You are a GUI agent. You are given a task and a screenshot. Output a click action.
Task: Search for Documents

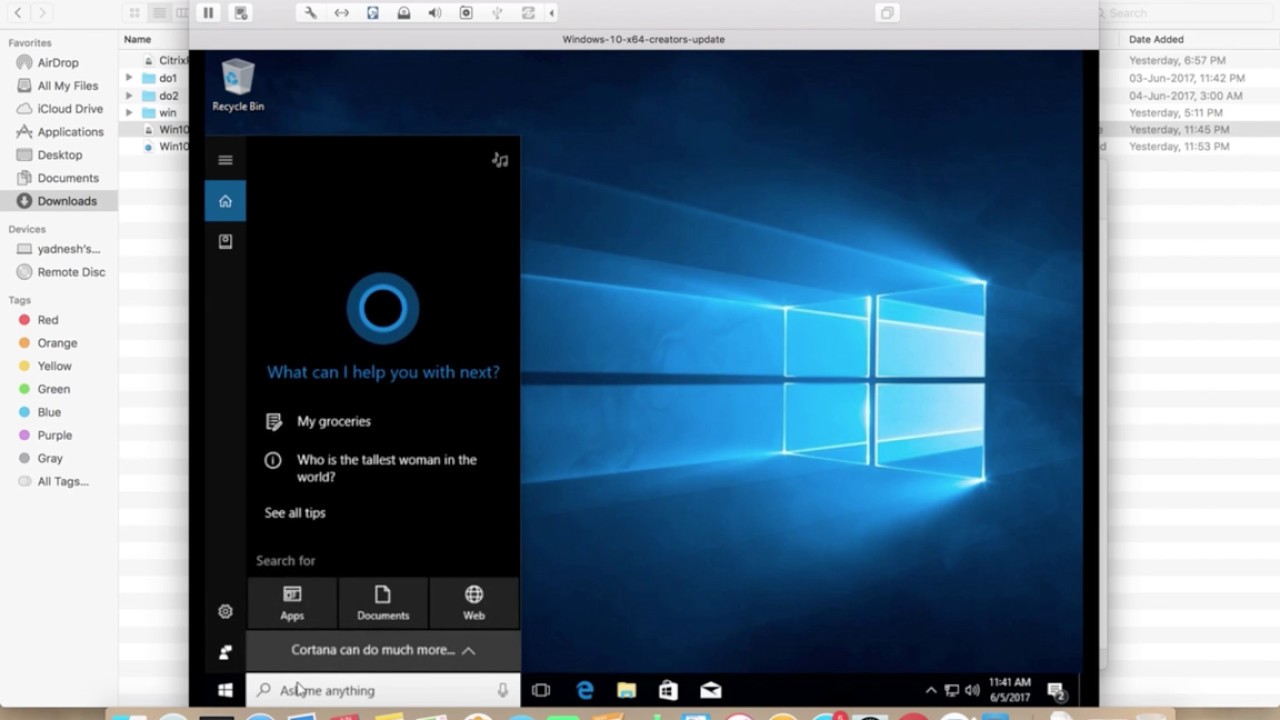click(383, 603)
